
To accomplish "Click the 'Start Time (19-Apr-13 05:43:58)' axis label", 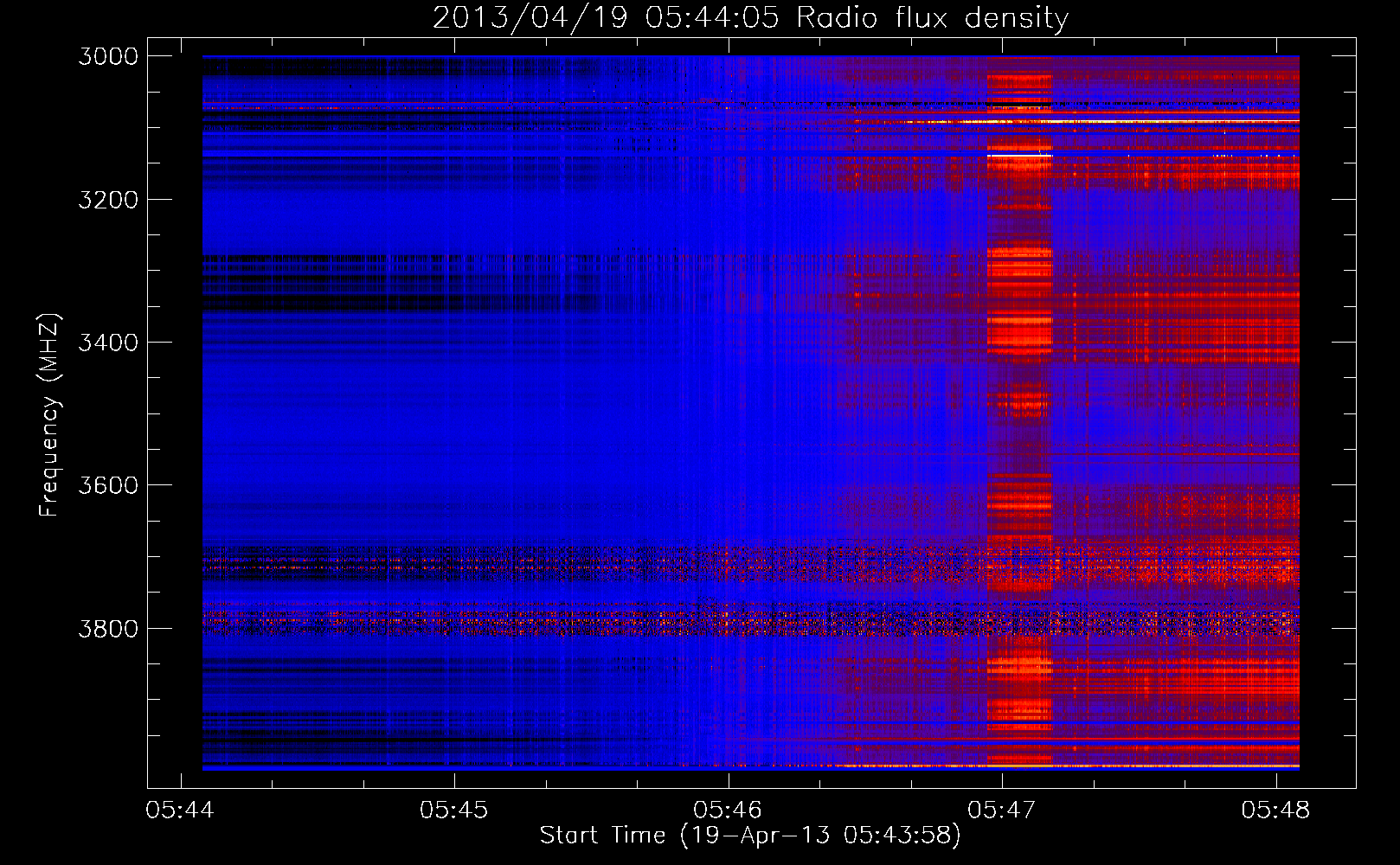I will 750,836.
